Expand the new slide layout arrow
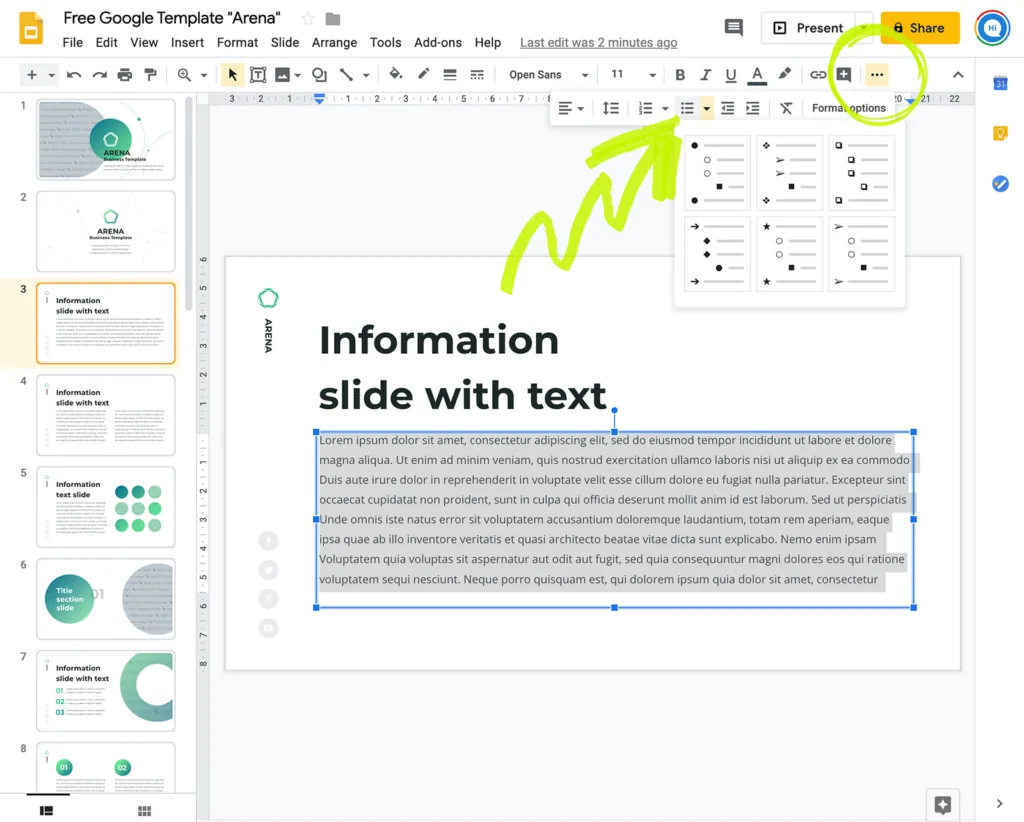 pyautogui.click(x=52, y=75)
